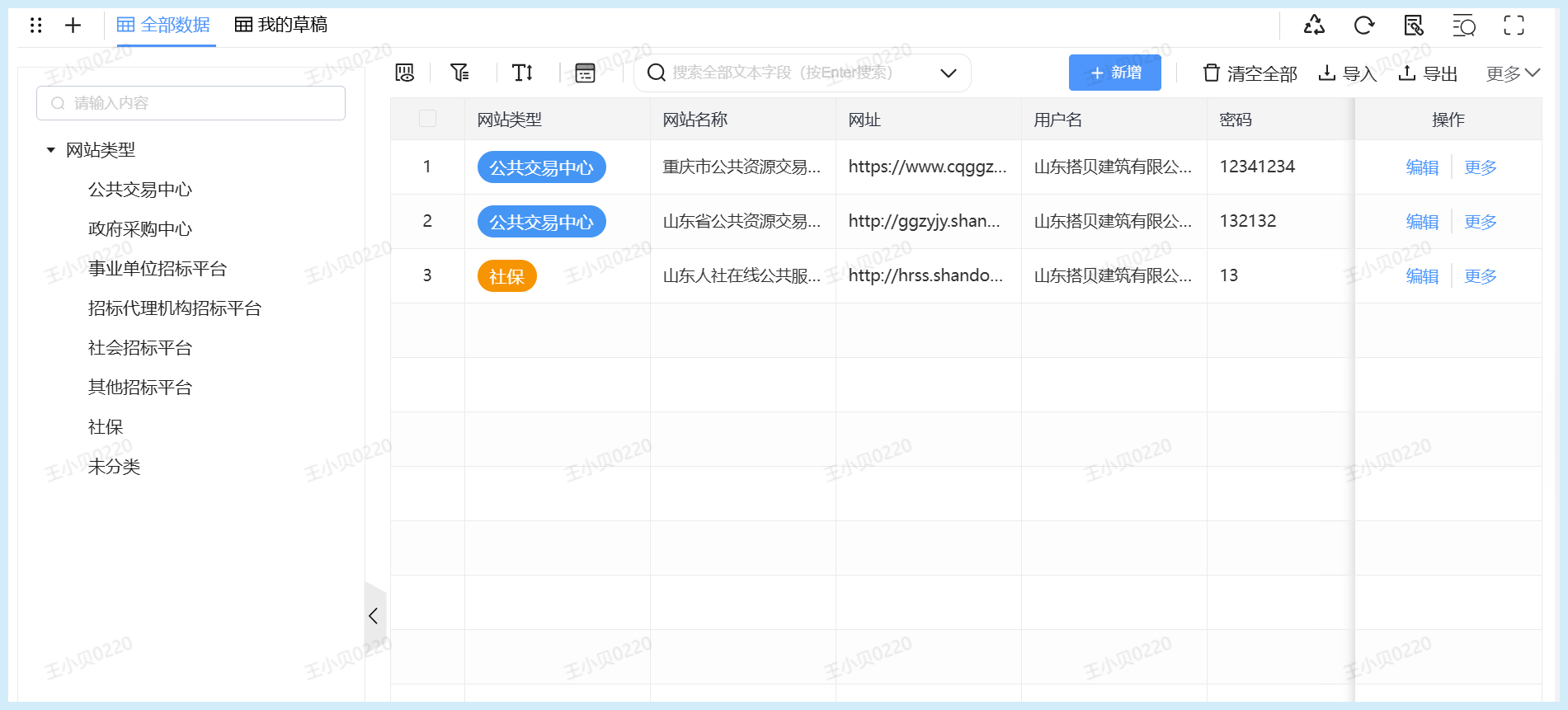Viewport: 1568px width, 710px height.
Task: Adjust row height text size icon
Action: click(x=523, y=73)
